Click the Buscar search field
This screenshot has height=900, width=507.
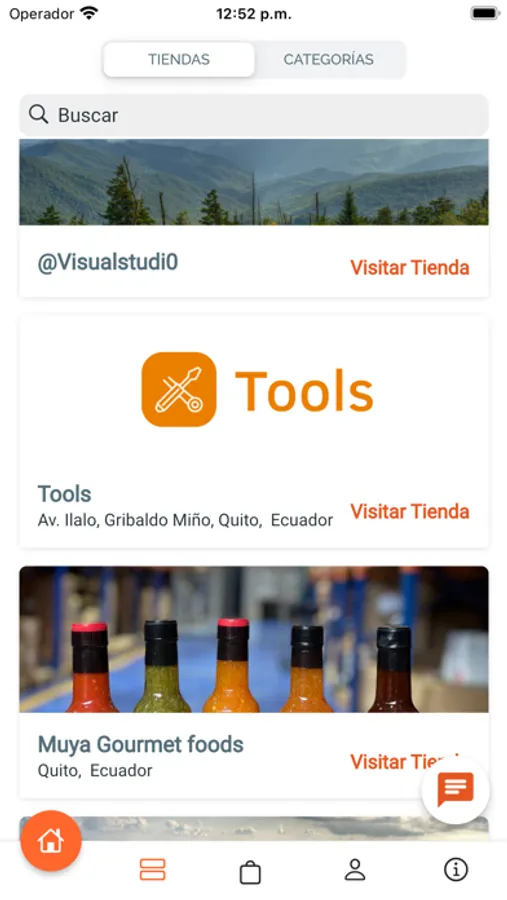[x=254, y=115]
